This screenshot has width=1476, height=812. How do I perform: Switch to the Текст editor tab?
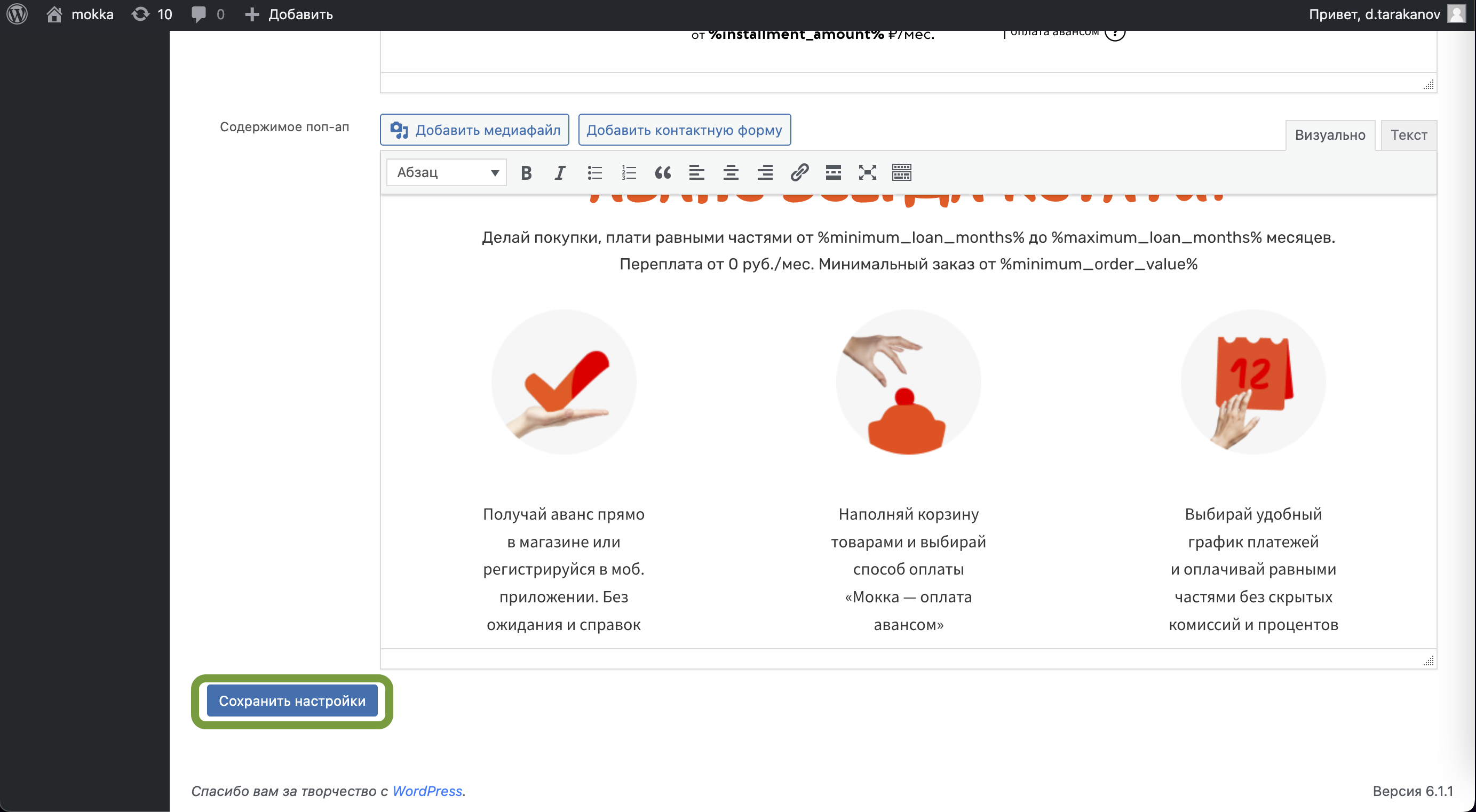(1408, 135)
